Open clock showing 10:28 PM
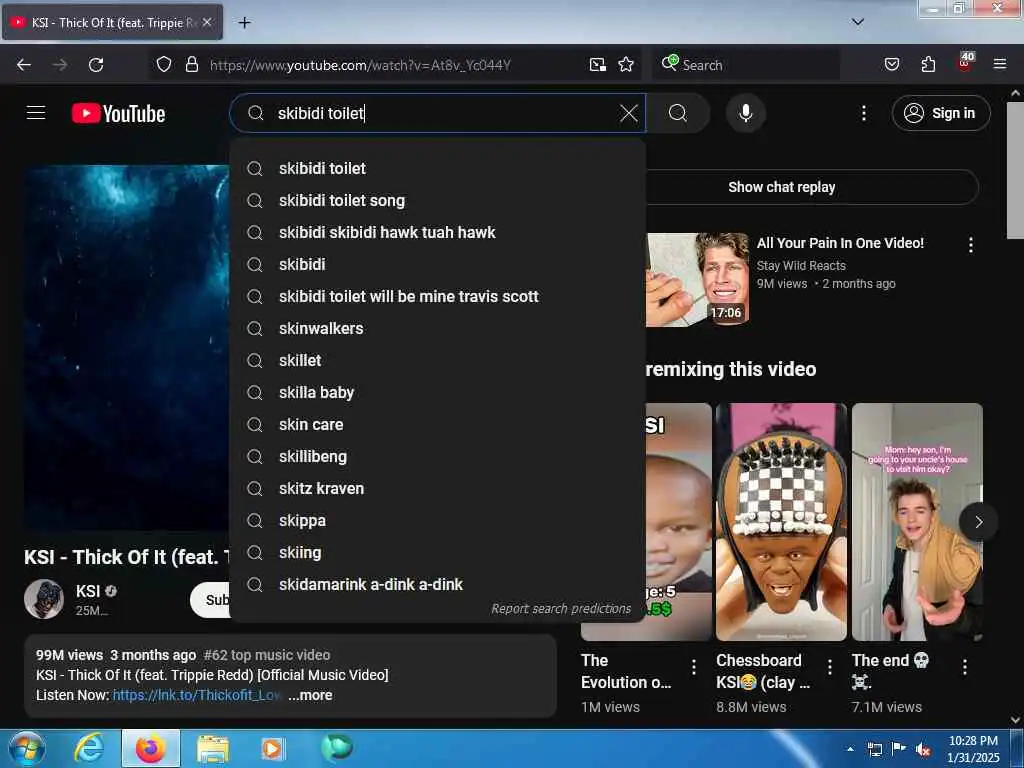The image size is (1024, 768). [x=973, y=749]
